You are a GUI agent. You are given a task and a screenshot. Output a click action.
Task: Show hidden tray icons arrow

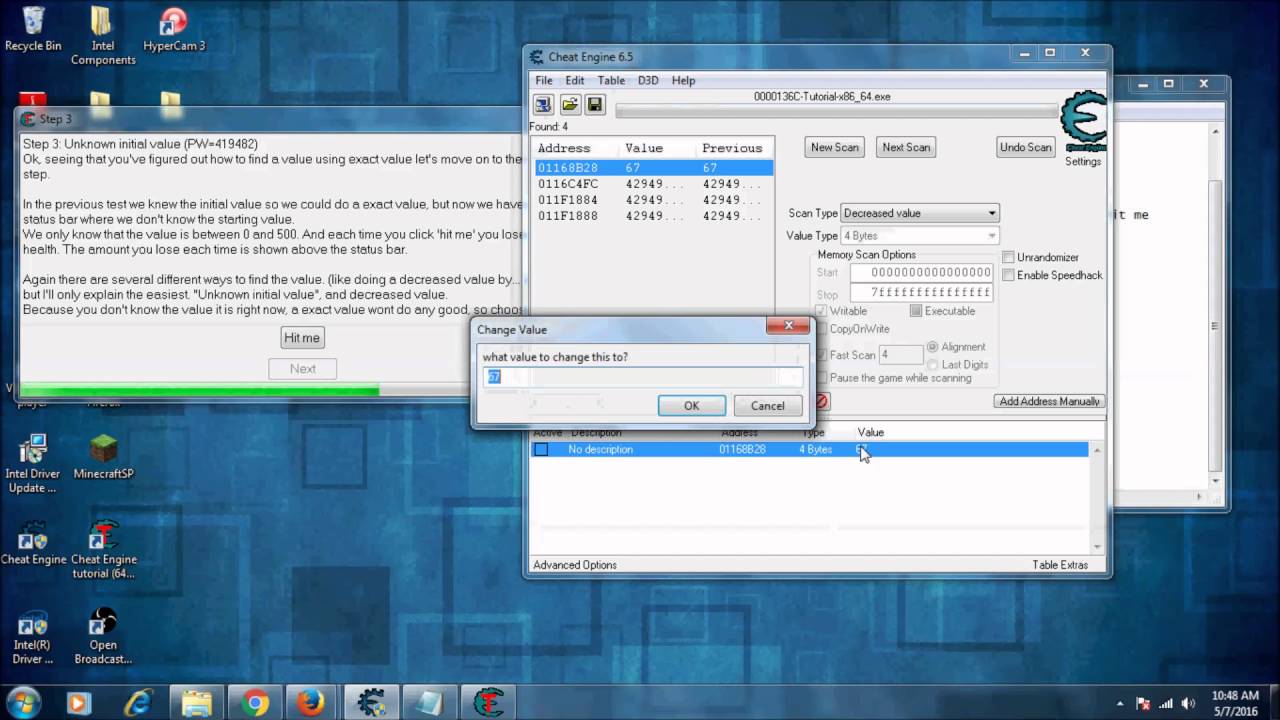(x=1120, y=703)
